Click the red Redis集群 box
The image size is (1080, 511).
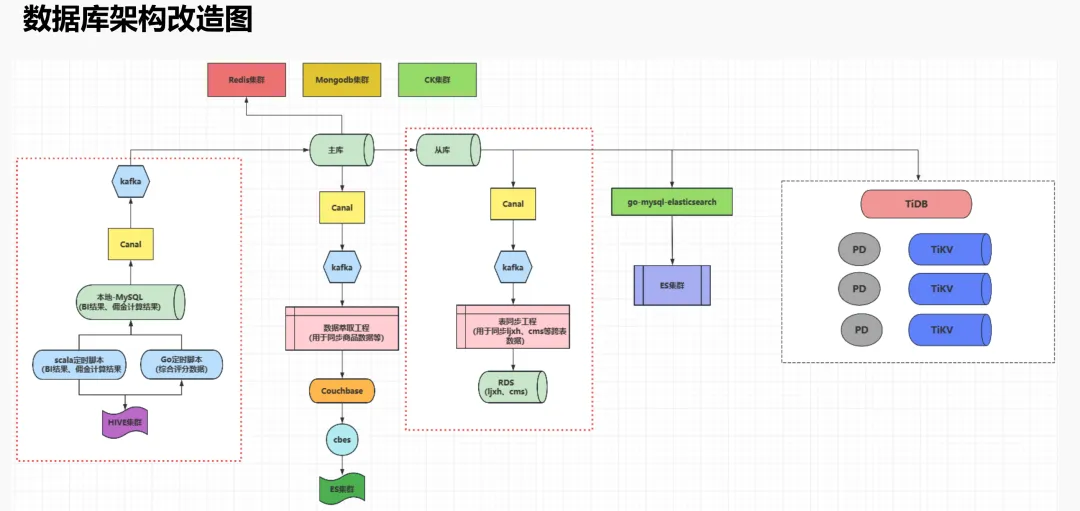click(247, 80)
